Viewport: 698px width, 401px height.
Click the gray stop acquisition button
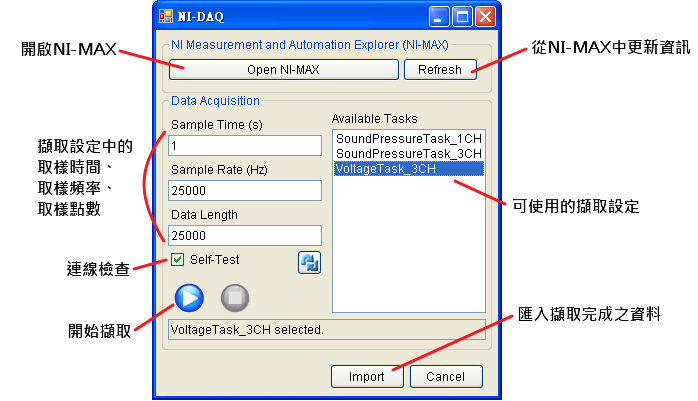(x=235, y=298)
